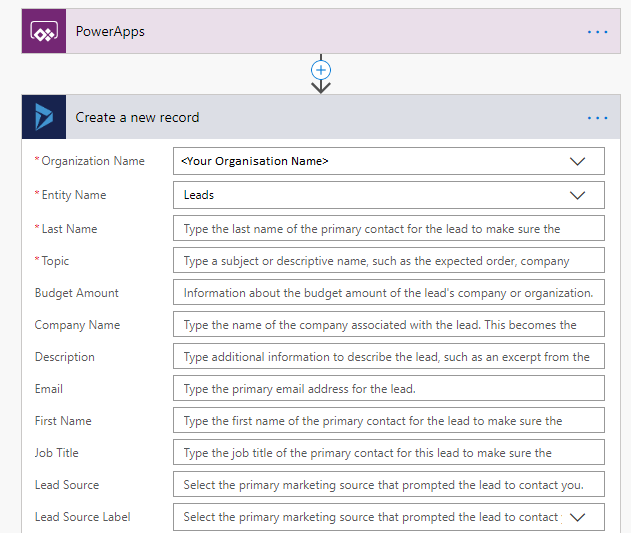Viewport: 631px width, 533px height.
Task: Open the PowerApps step ellipsis menu
Action: (597, 32)
